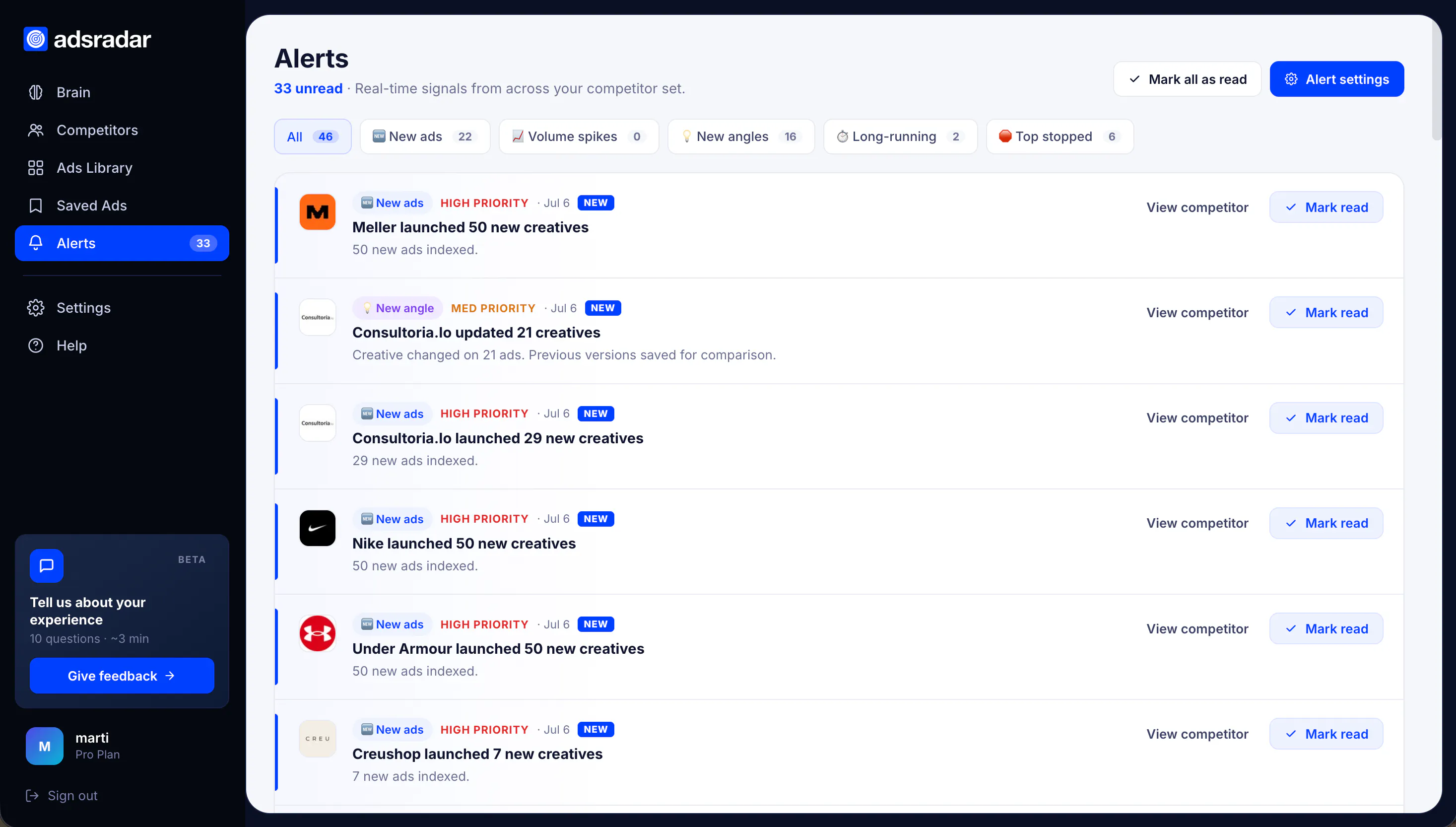Open 'Consultoria.lo launched 29 new creatives'

coord(498,438)
